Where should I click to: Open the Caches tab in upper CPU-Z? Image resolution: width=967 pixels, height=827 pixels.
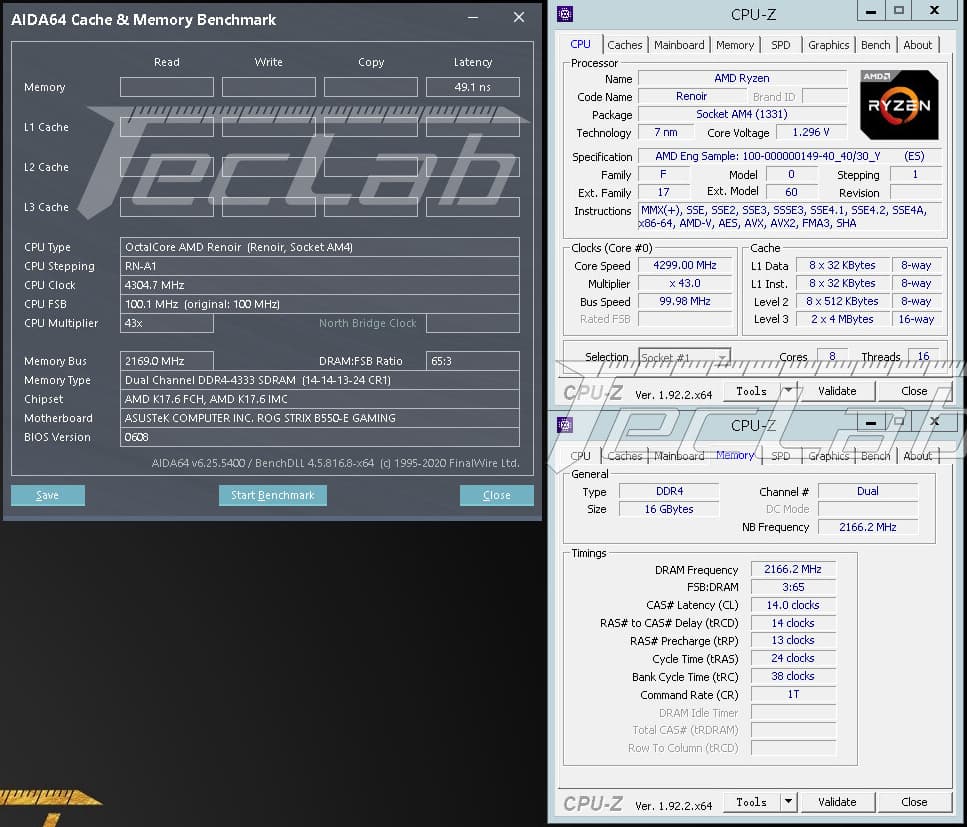(624, 45)
